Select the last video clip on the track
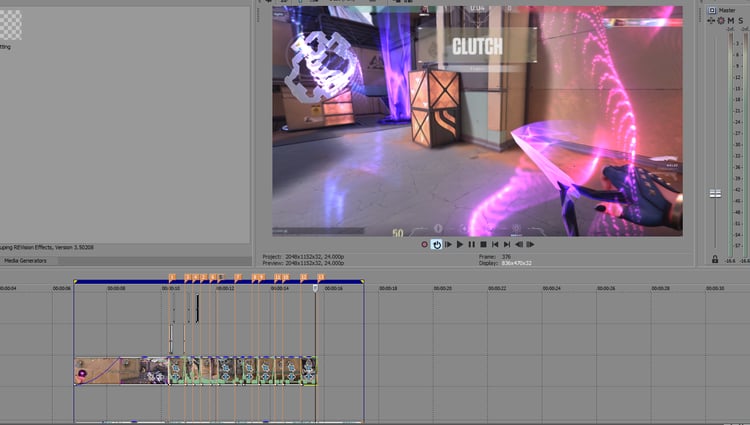 tap(309, 371)
